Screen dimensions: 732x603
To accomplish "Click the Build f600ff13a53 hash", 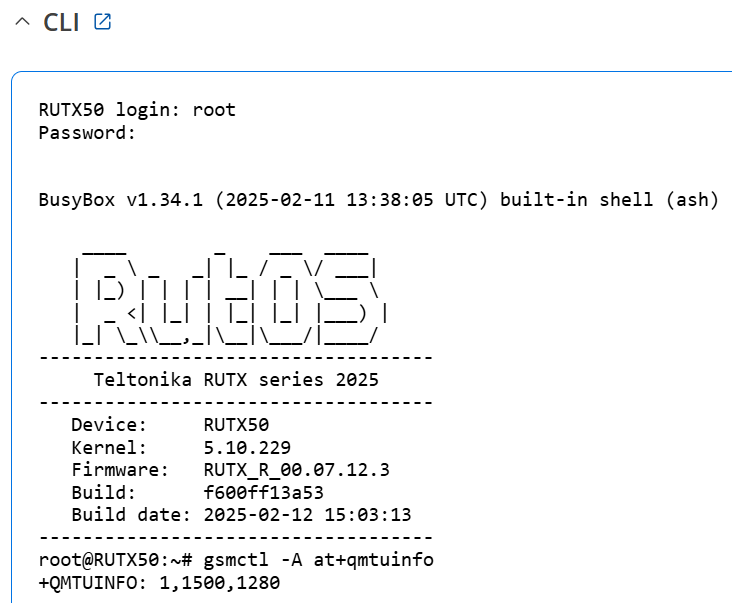I will 263,493.
